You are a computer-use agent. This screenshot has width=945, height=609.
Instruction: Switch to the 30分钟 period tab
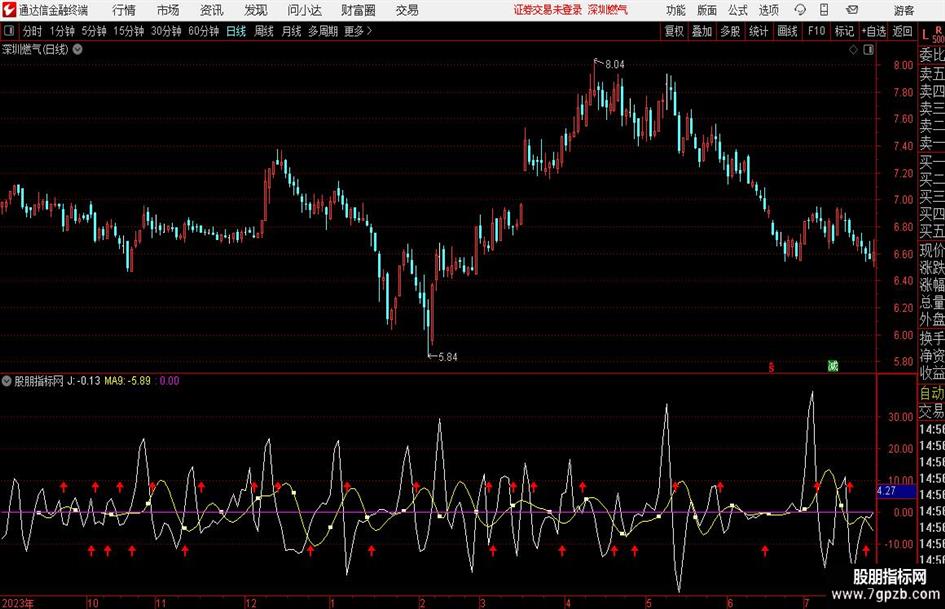[x=166, y=31]
